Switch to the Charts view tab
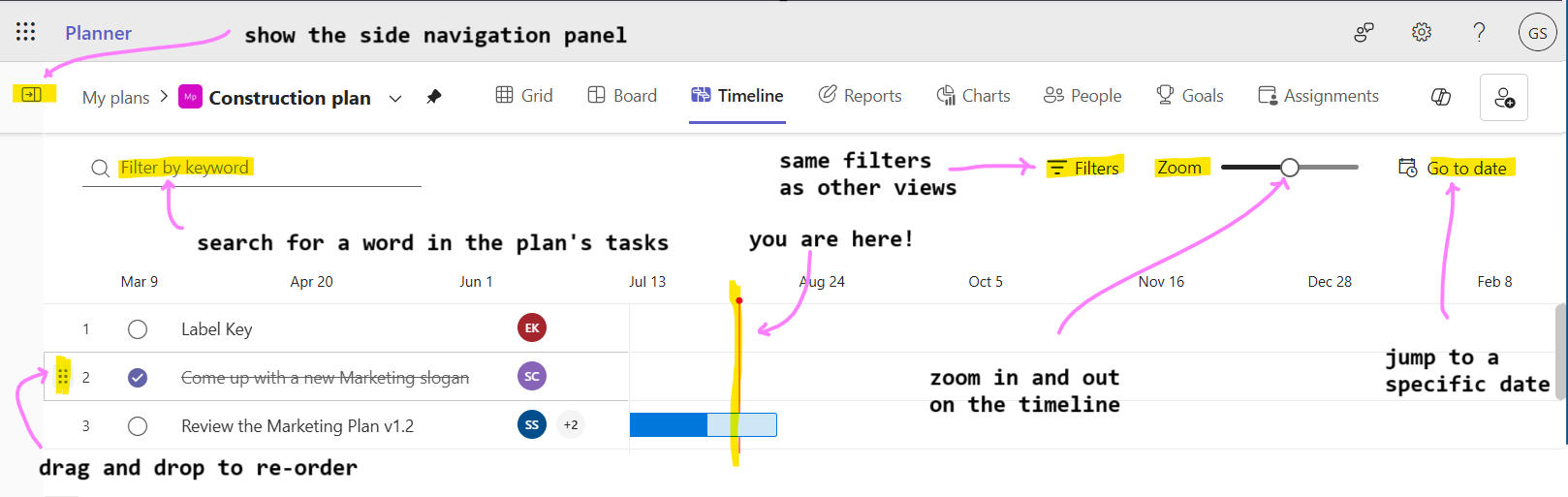Image resolution: width=1568 pixels, height=497 pixels. [973, 95]
